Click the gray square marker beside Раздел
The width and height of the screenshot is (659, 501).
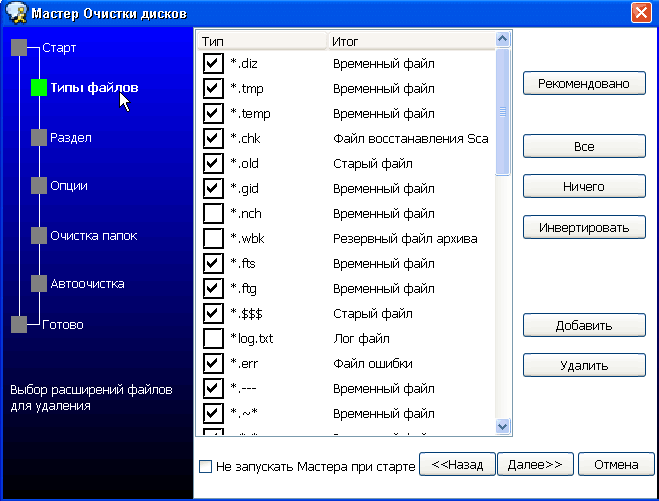point(39,137)
